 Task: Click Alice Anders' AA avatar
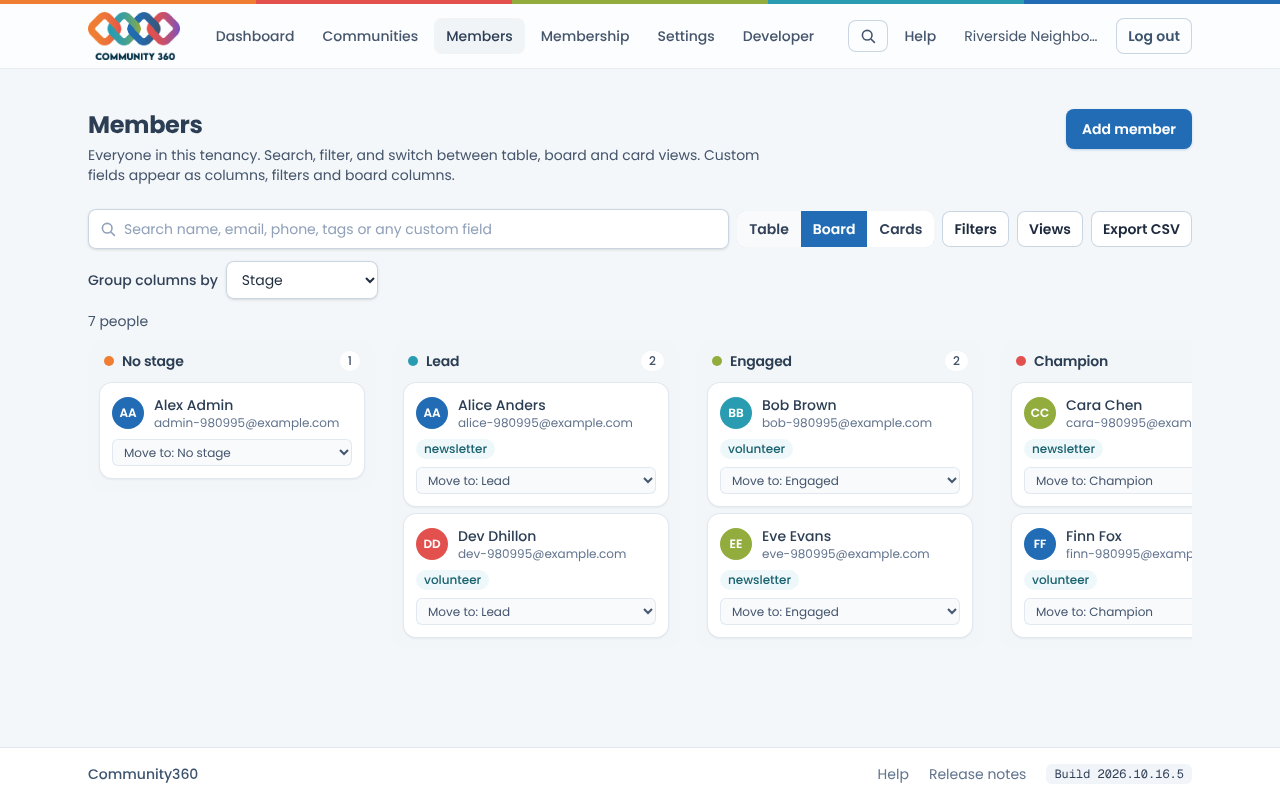pos(432,413)
